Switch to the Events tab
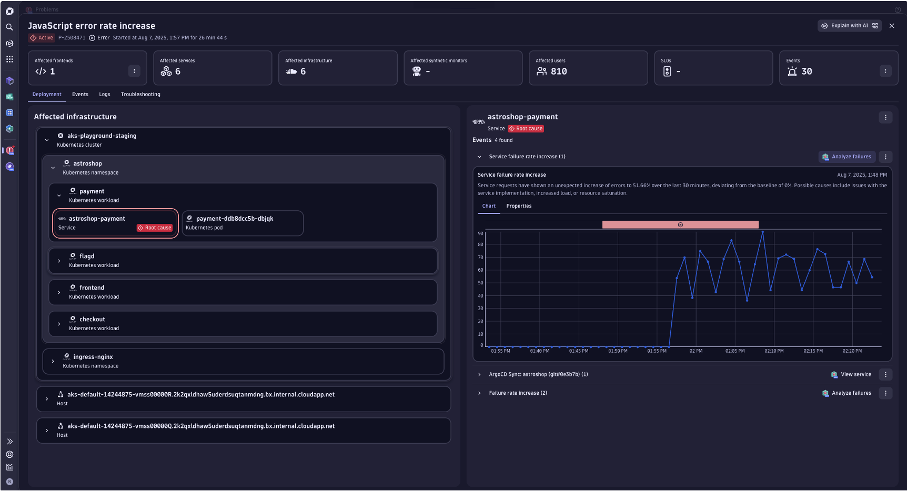 (80, 94)
